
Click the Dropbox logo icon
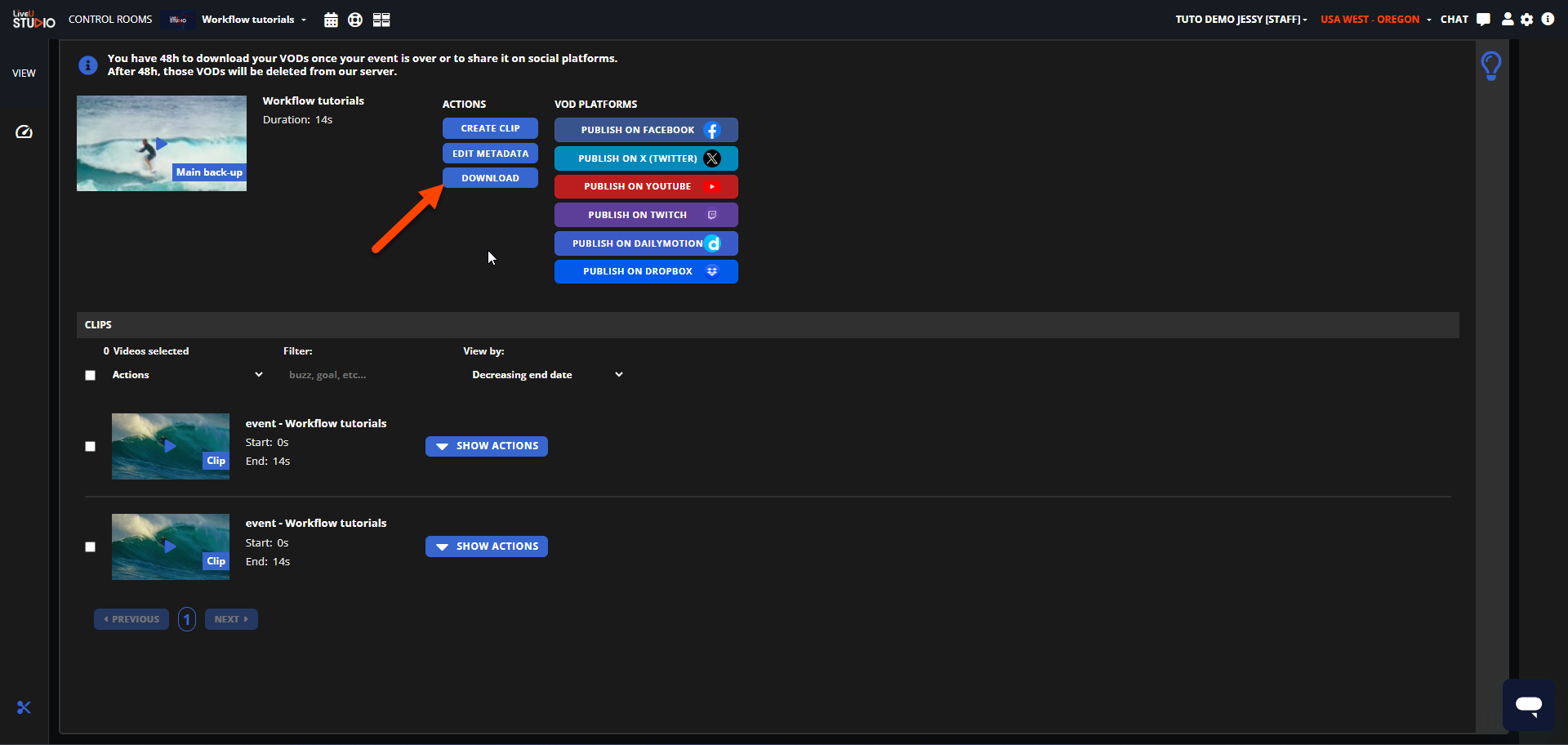coord(712,271)
